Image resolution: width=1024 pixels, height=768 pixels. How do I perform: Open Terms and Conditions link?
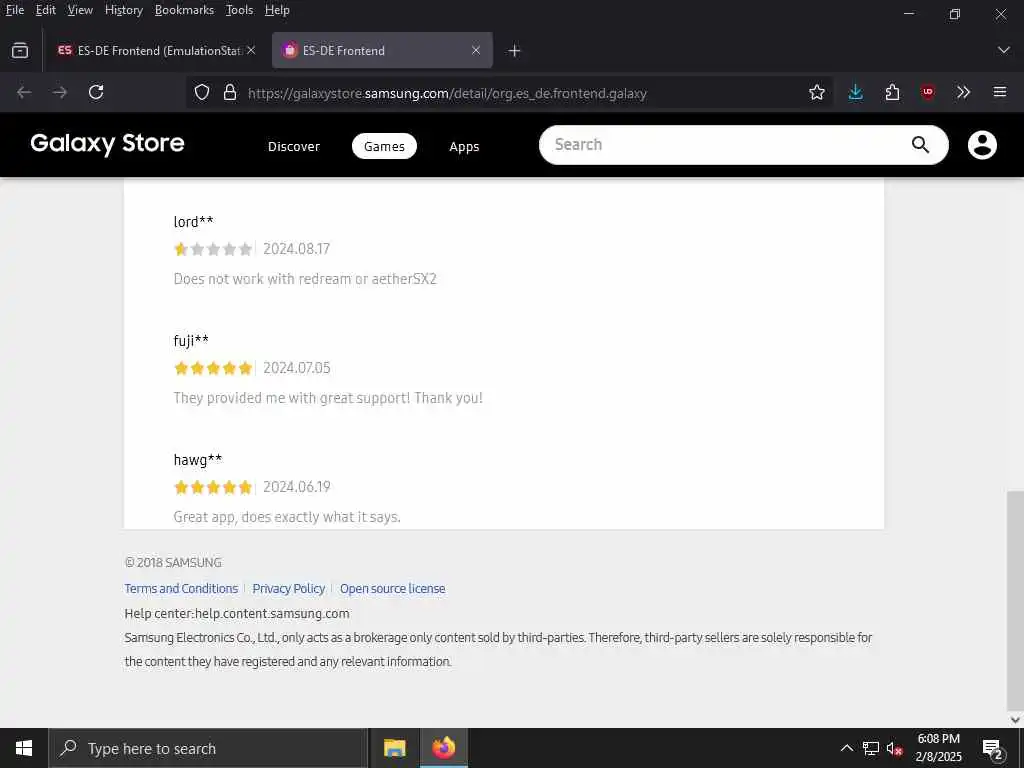point(182,588)
